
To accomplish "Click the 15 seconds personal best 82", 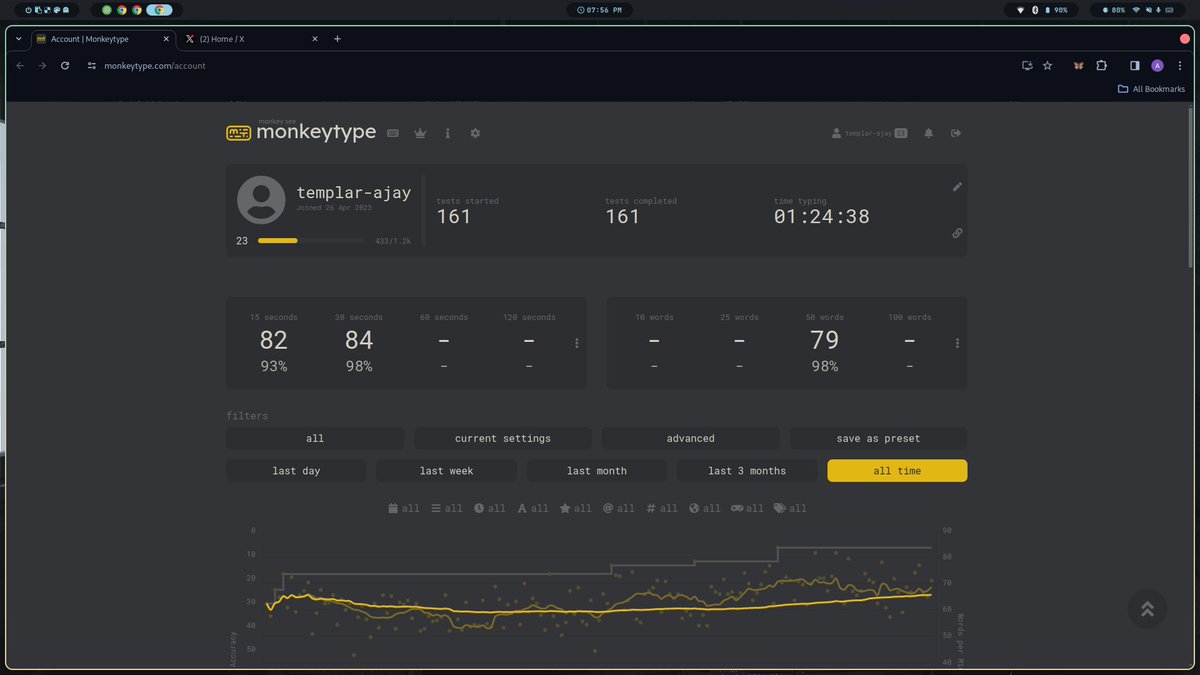I will (274, 340).
